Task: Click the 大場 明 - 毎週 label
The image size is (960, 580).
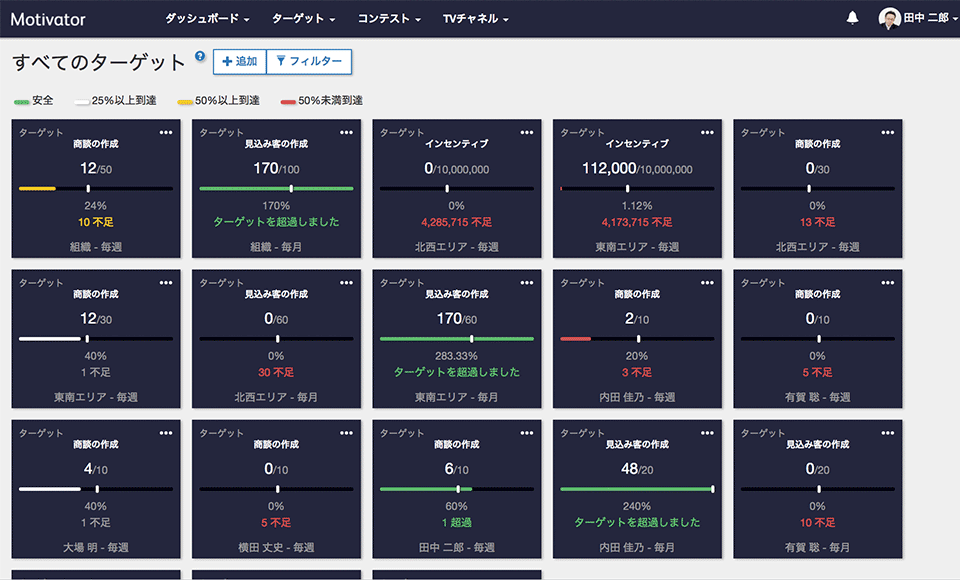Action: pos(96,548)
